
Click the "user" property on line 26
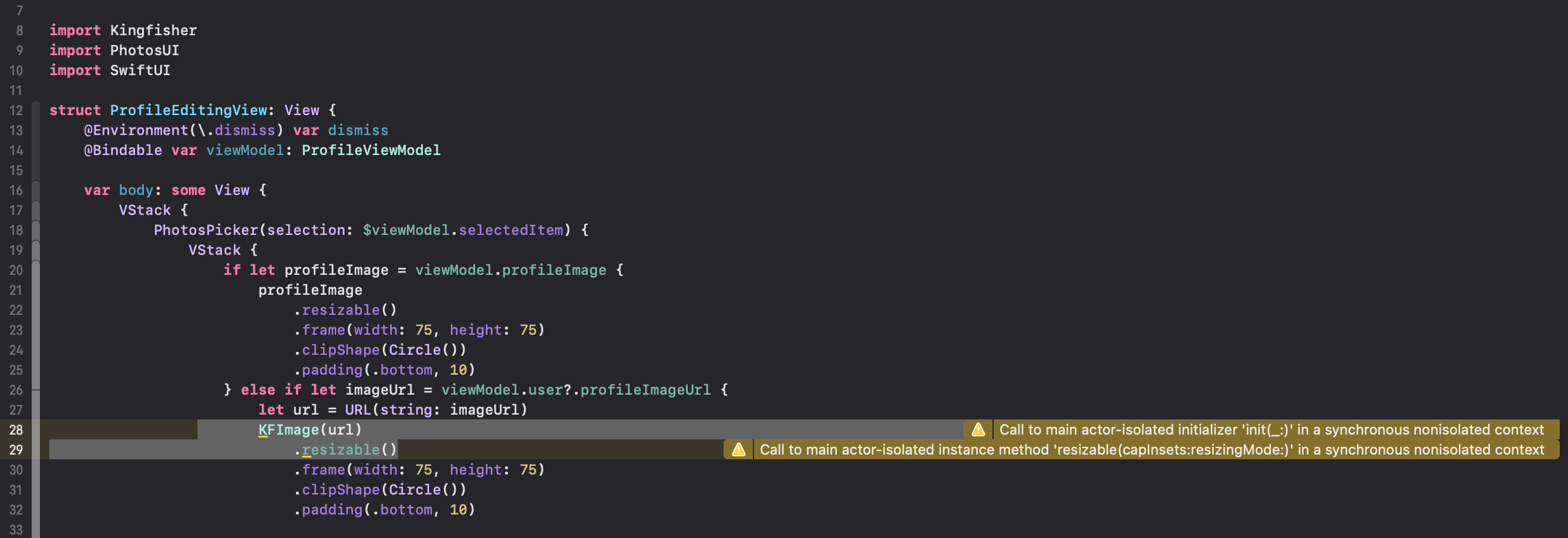(546, 390)
